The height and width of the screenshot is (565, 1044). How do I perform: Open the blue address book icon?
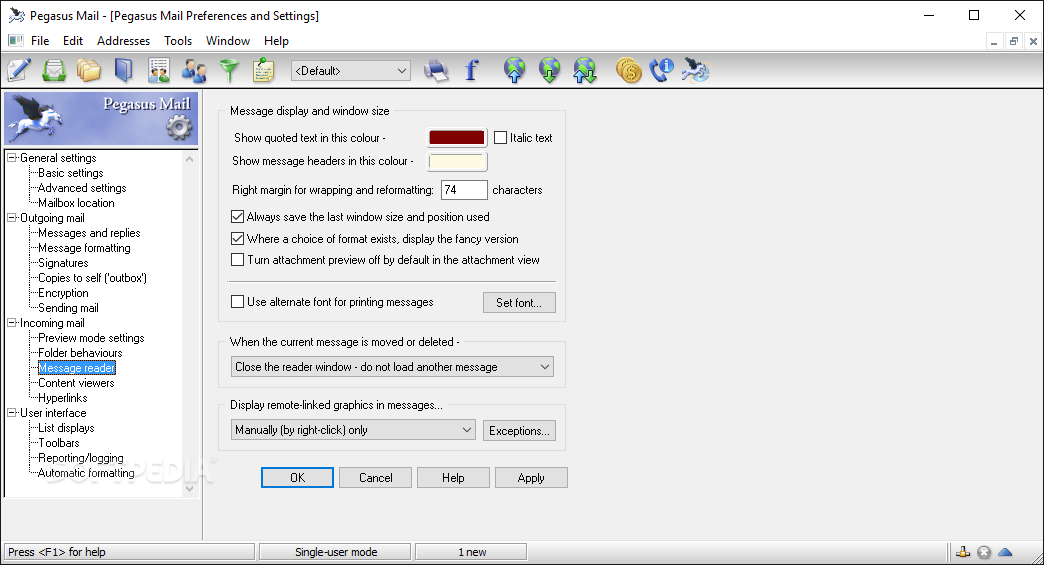click(124, 70)
